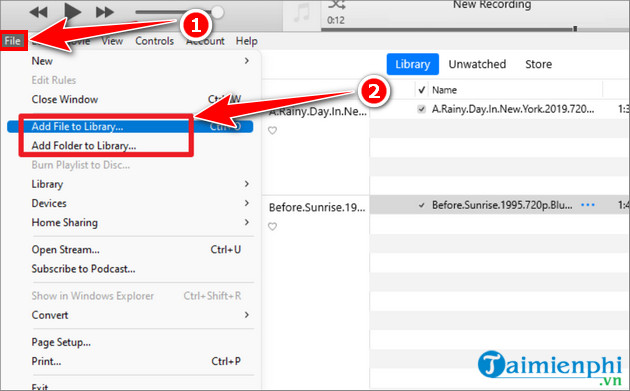
Task: Choose Page Setup
Action: [x=130, y=342]
